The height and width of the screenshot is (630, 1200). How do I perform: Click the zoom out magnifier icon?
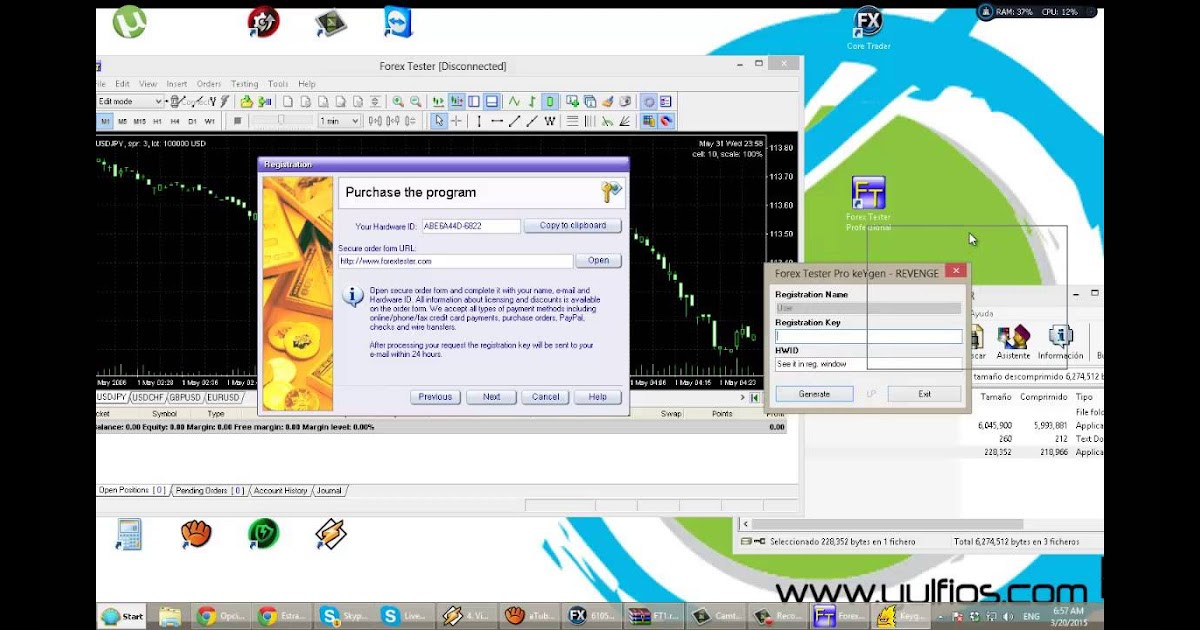tap(415, 102)
